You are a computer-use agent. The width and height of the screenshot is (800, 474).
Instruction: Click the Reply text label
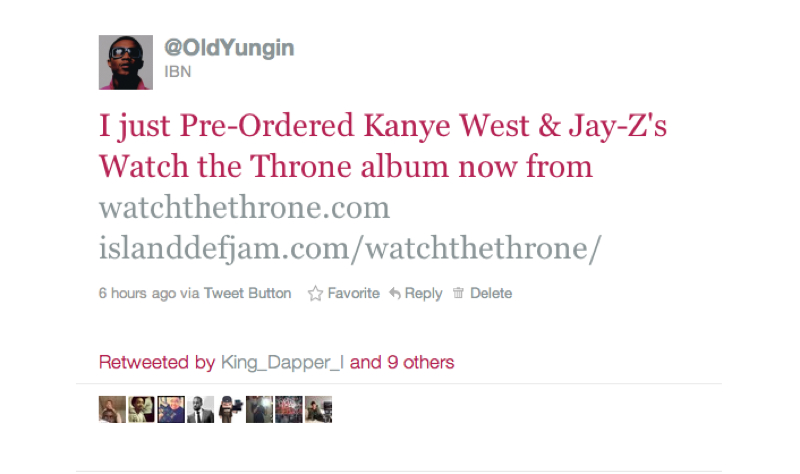click(x=423, y=293)
